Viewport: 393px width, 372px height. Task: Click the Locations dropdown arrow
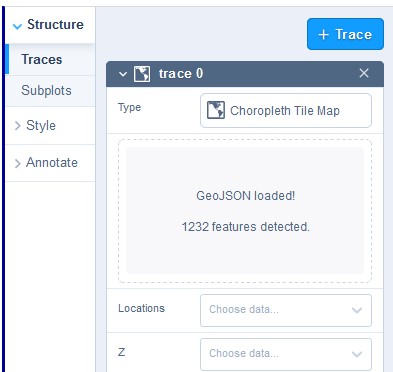pos(357,310)
